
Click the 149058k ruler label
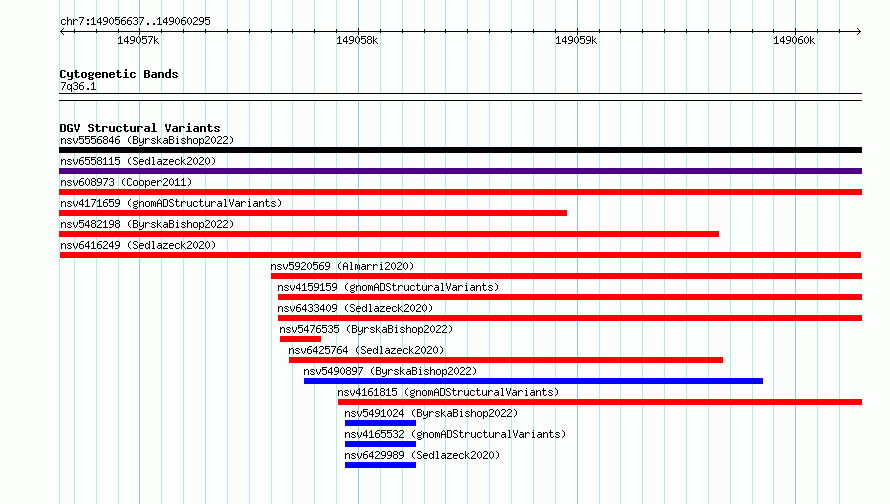click(x=357, y=40)
